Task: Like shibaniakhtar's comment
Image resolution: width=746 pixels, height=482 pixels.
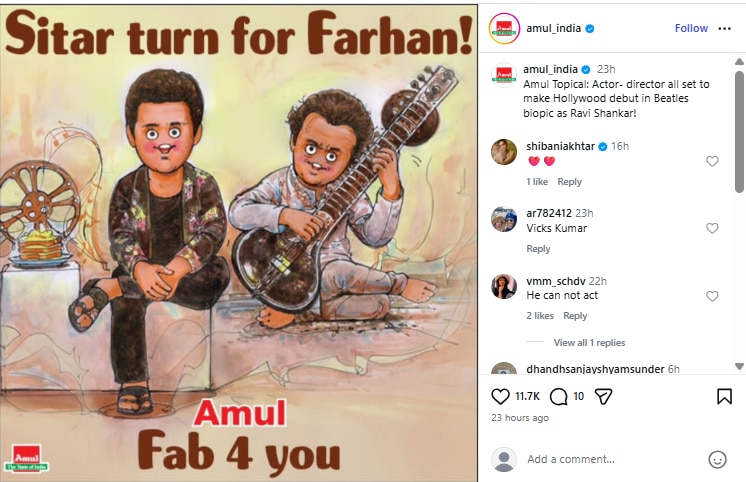Action: coord(712,161)
